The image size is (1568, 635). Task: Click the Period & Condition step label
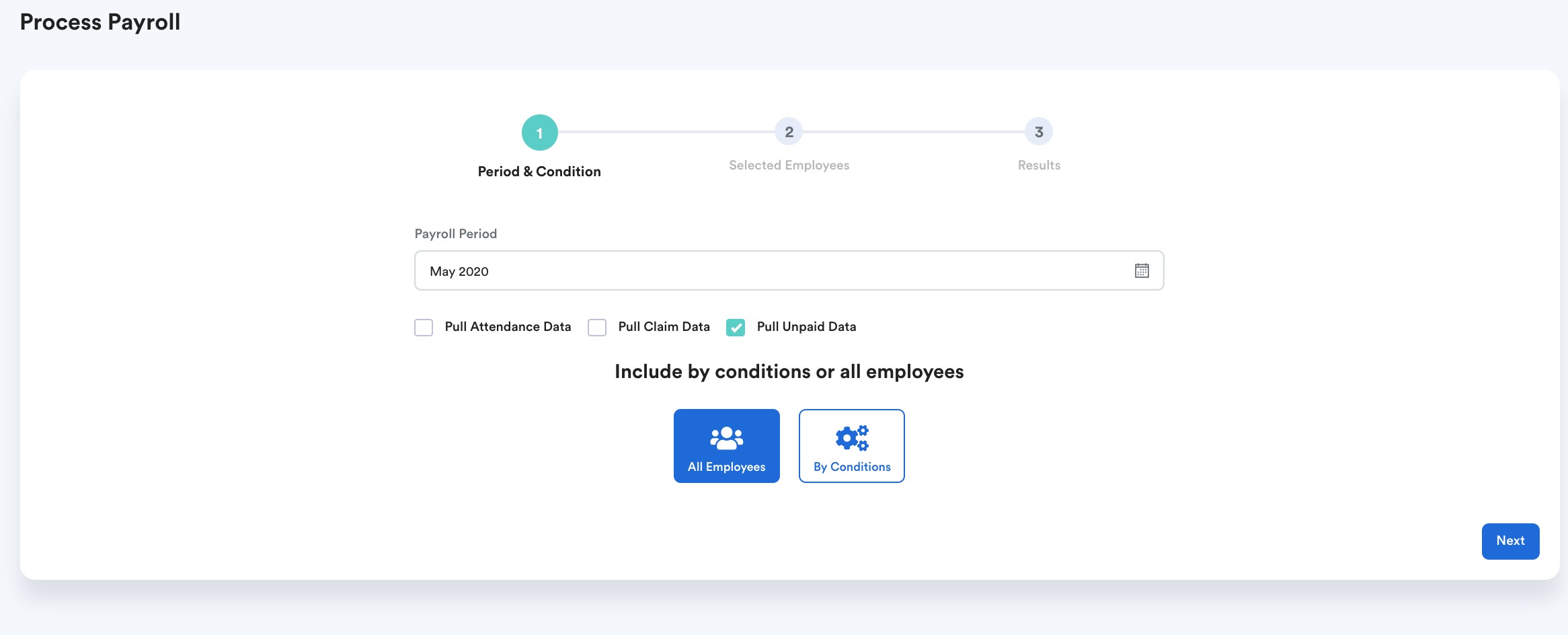(539, 172)
